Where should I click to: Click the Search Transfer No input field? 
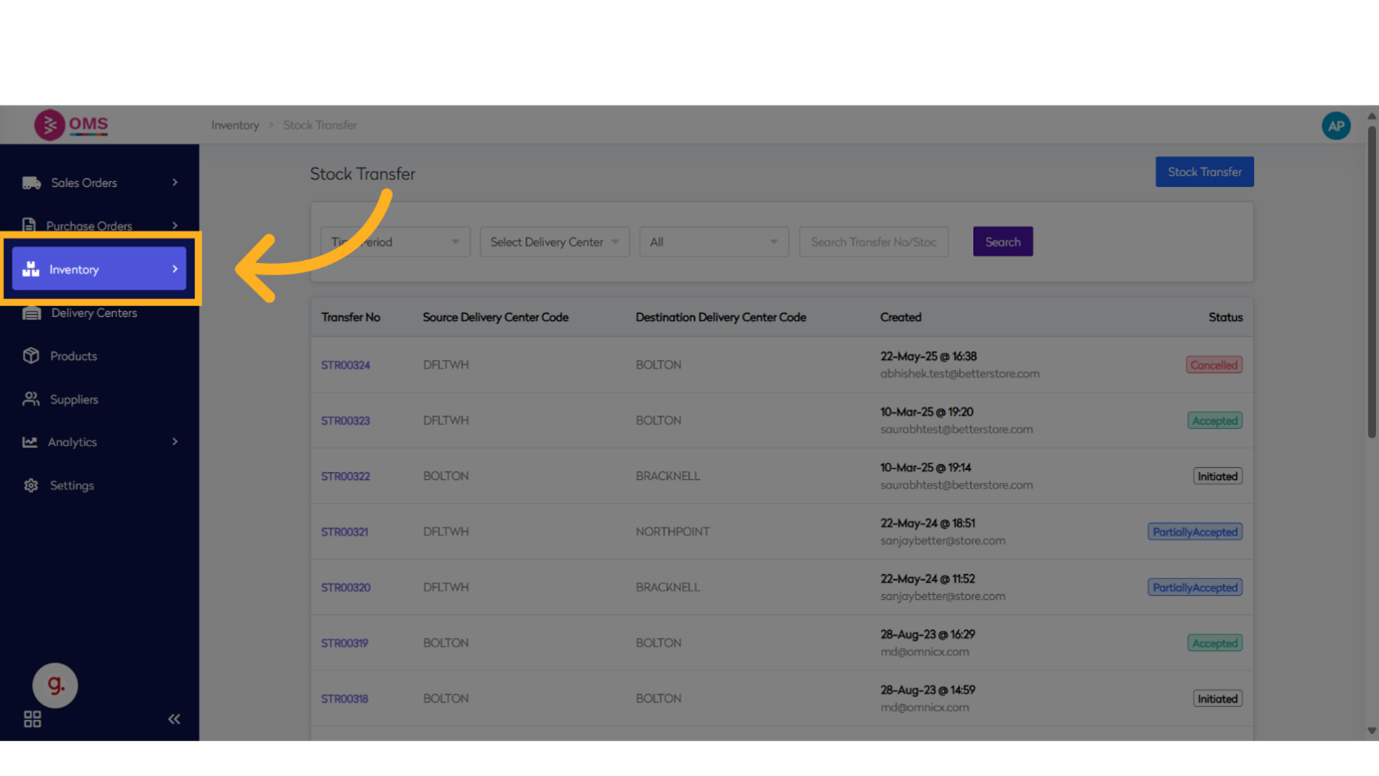coord(873,242)
